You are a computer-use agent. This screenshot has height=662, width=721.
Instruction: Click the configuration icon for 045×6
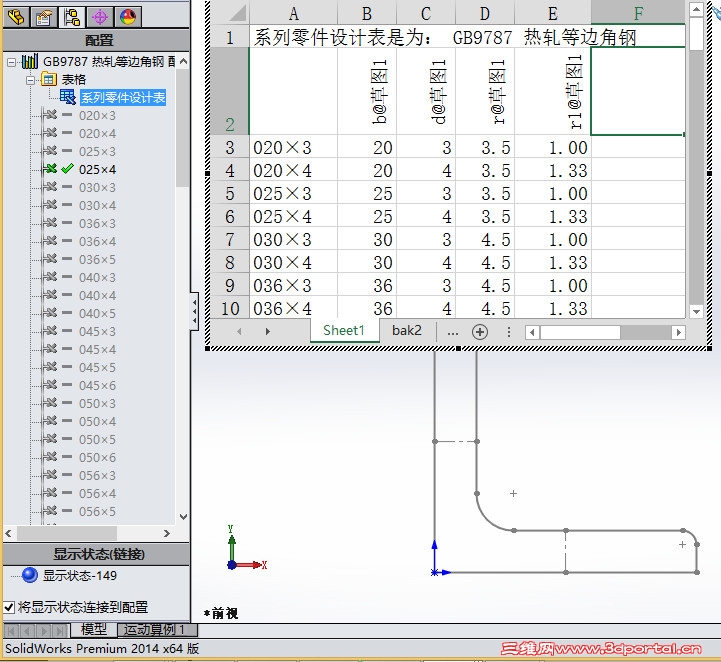coord(50,385)
